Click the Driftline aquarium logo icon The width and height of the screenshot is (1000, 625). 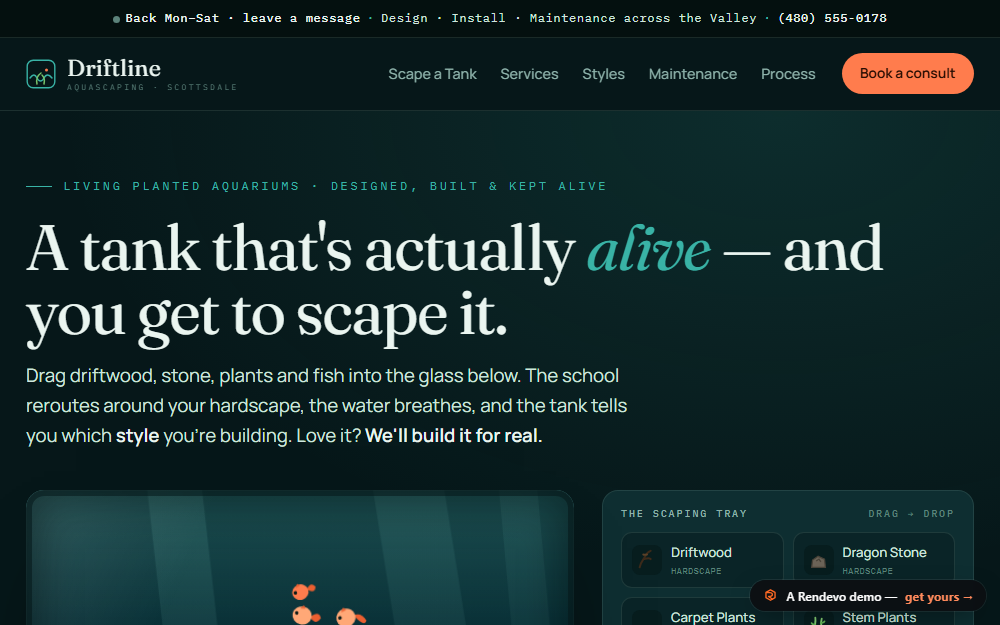click(41, 74)
